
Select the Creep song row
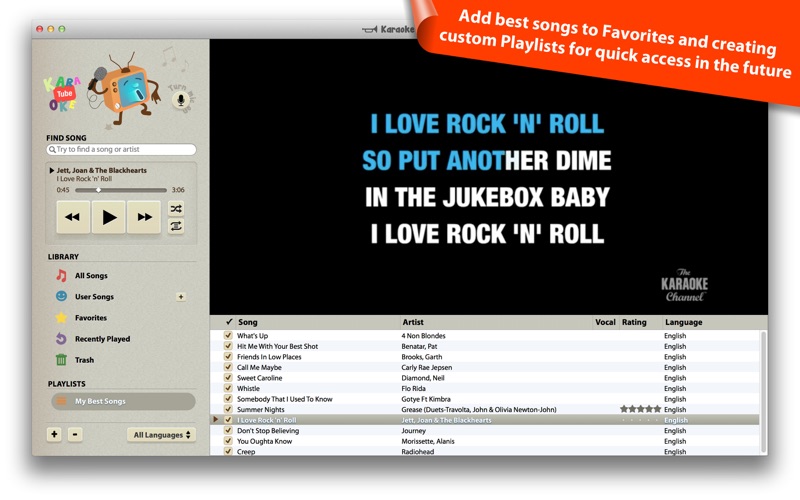pos(484,451)
